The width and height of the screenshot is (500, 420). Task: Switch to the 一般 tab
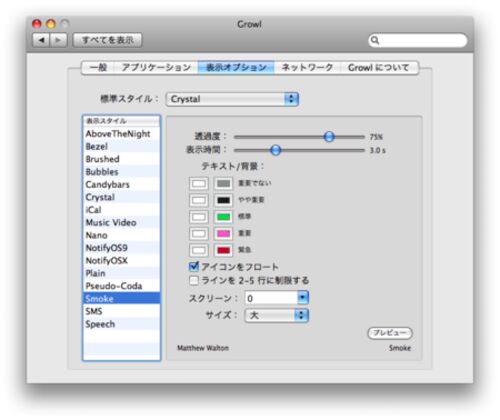pos(98,68)
